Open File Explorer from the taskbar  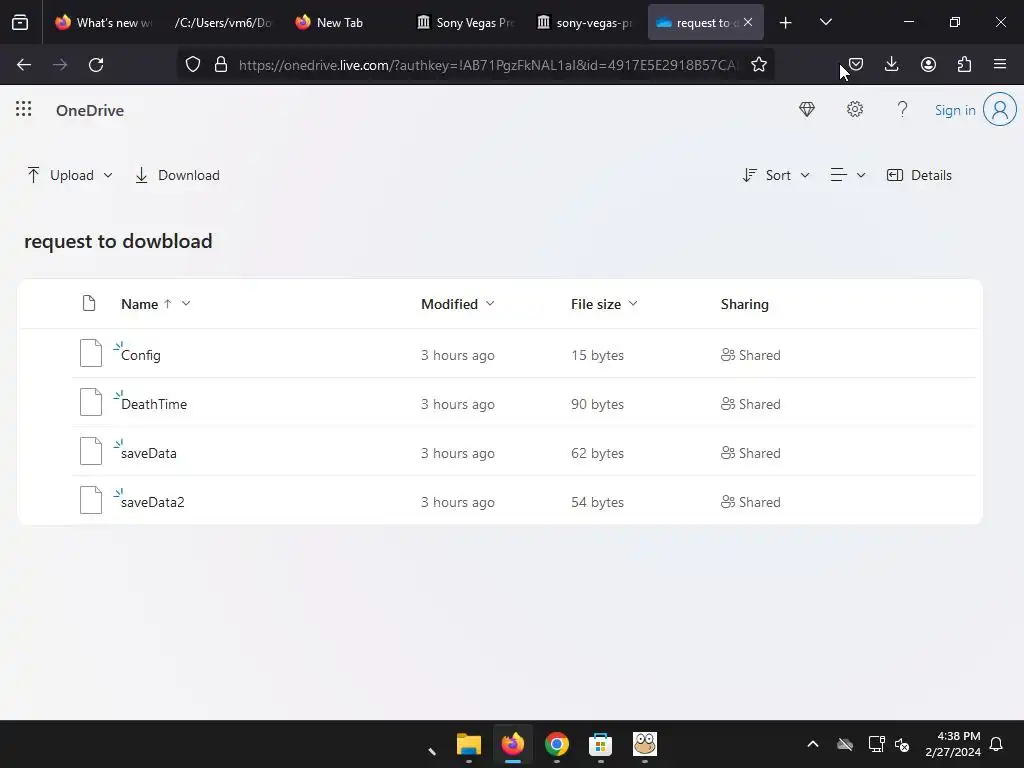[x=469, y=744]
